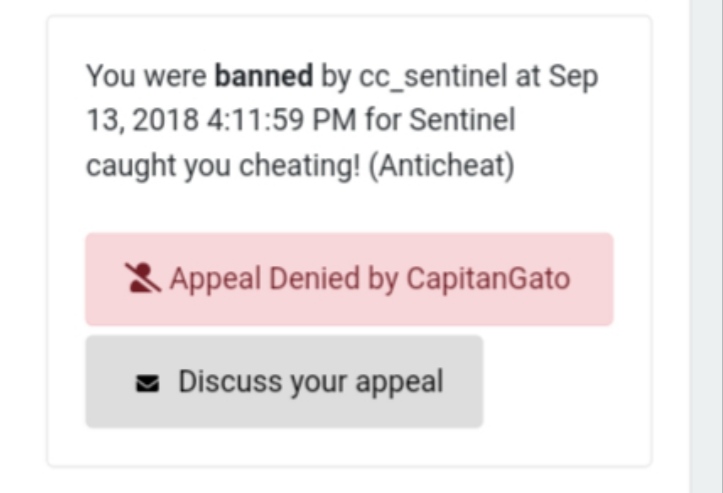Image resolution: width=723 pixels, height=493 pixels.
Task: Click the 4:11:59 PM ban time
Action: tap(281, 120)
